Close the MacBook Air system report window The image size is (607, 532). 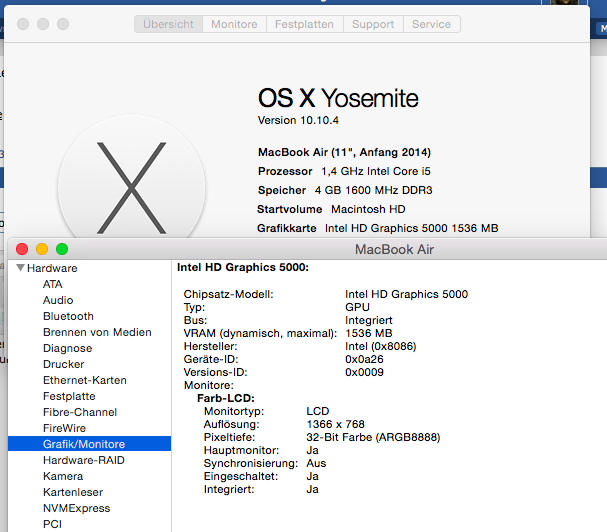[22, 249]
